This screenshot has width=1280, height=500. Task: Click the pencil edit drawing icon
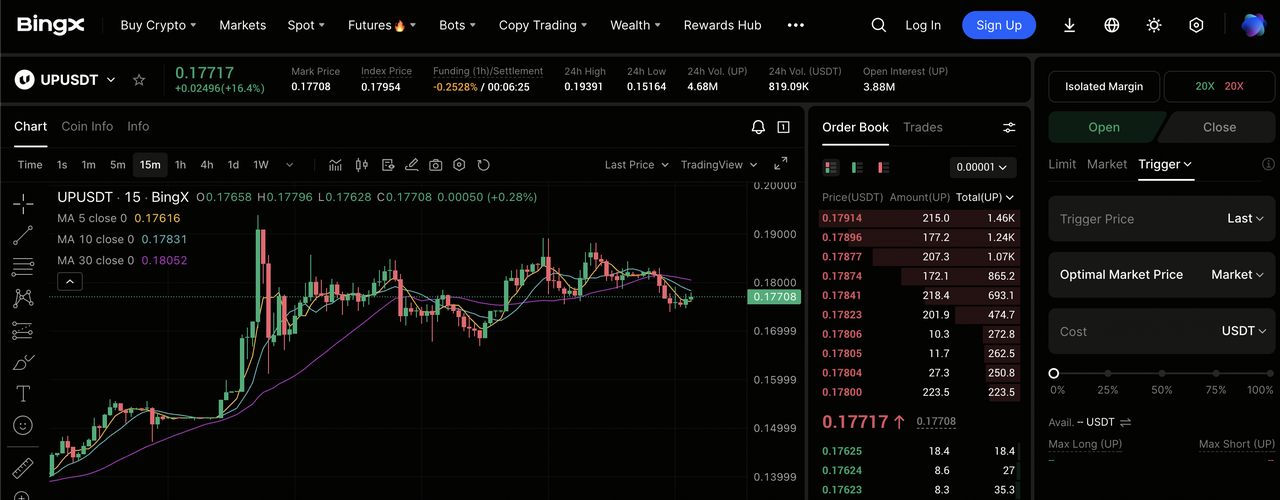click(411, 165)
